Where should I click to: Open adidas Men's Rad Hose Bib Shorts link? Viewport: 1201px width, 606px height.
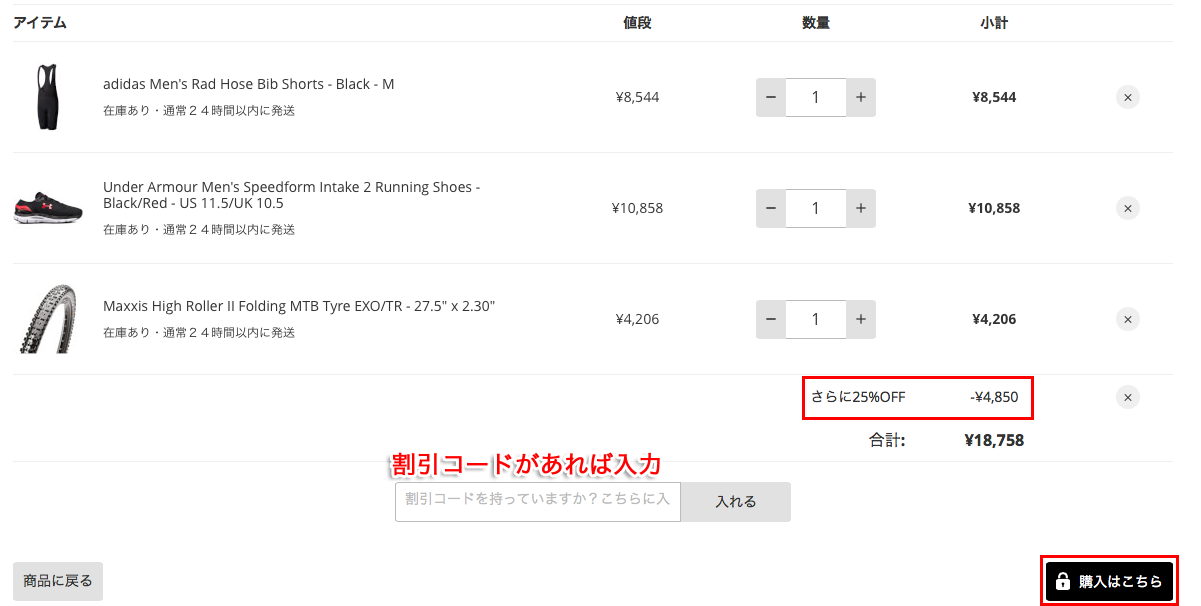(248, 84)
